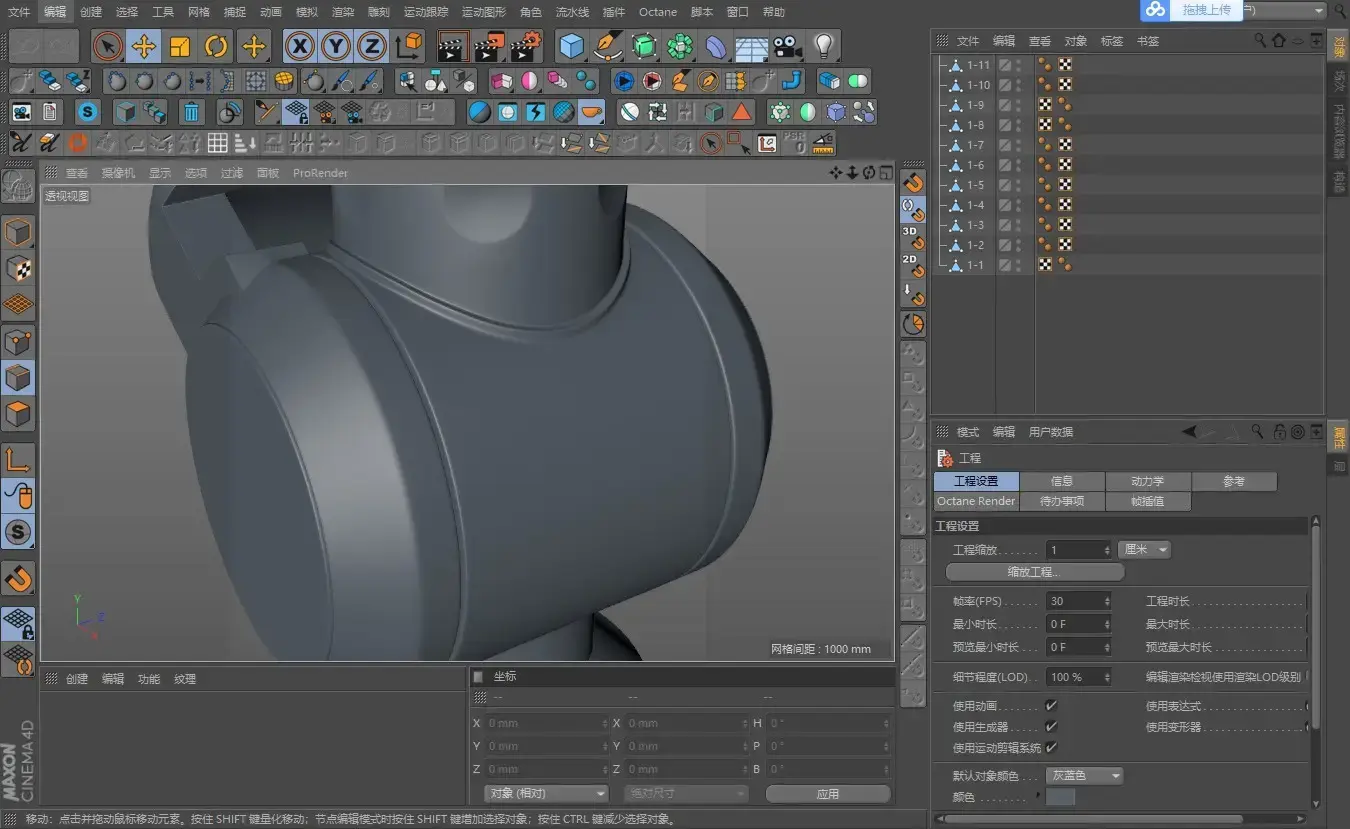Select the Scale tool
This screenshot has height=829, width=1350.
click(x=180, y=46)
